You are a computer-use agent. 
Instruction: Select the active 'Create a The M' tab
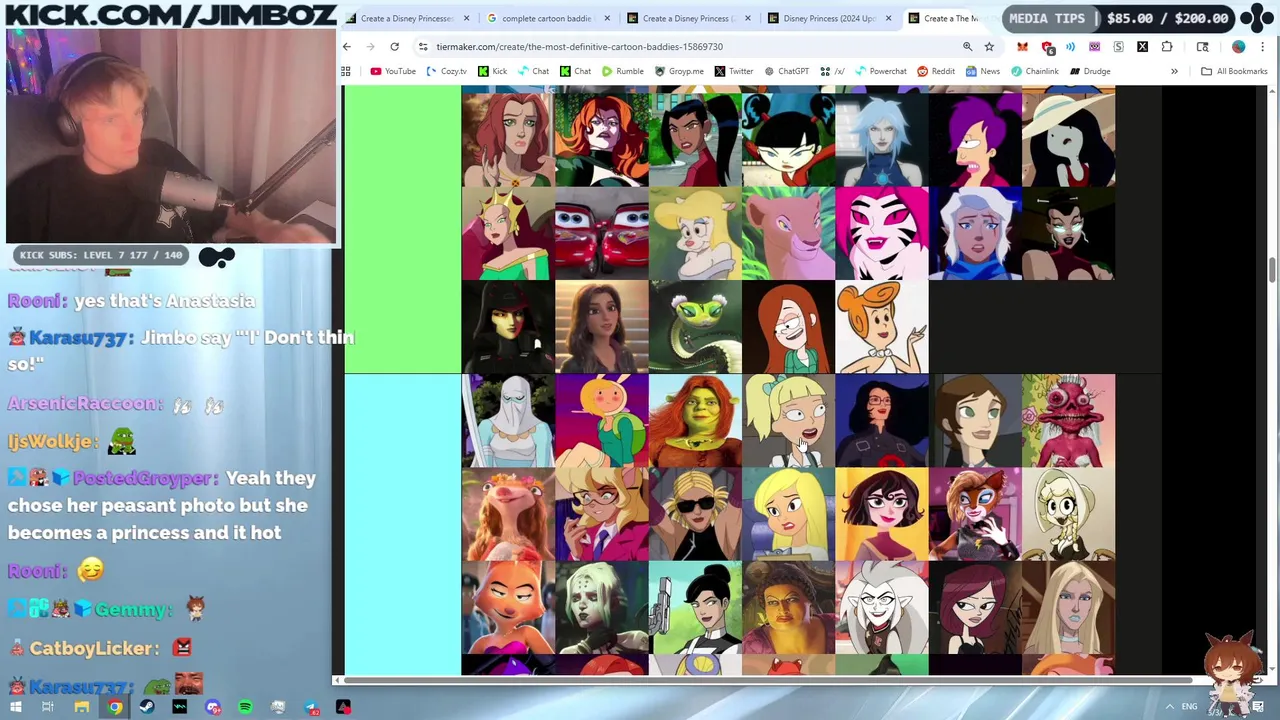pos(950,18)
